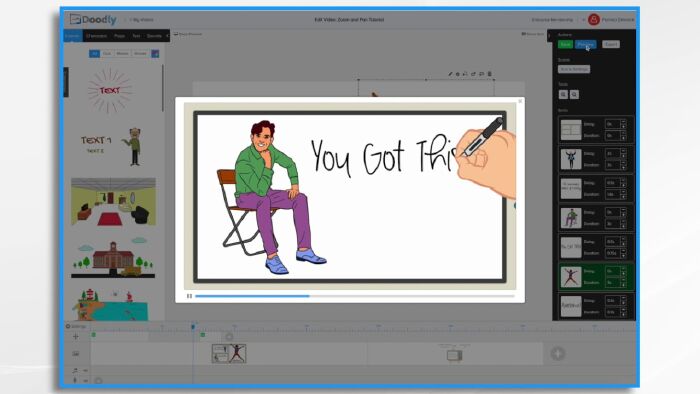Image resolution: width=700 pixels, height=394 pixels.
Task: Increase delay stepper on first layer
Action: (624, 122)
